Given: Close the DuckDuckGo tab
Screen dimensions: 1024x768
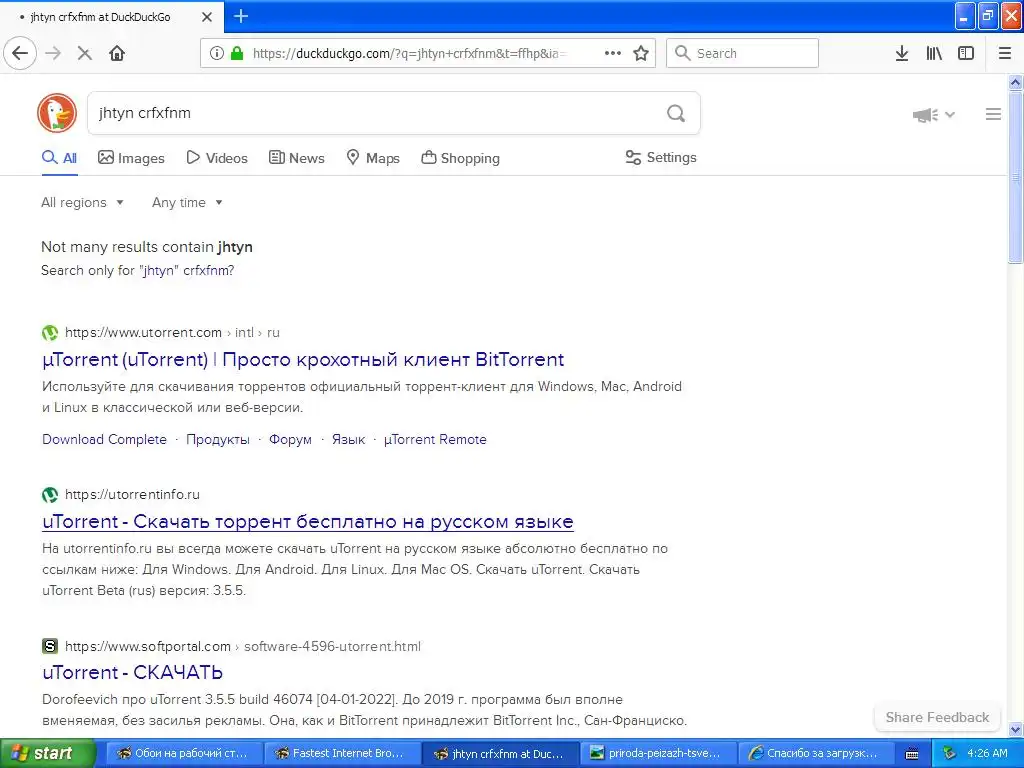Looking at the screenshot, I should coord(206,17).
